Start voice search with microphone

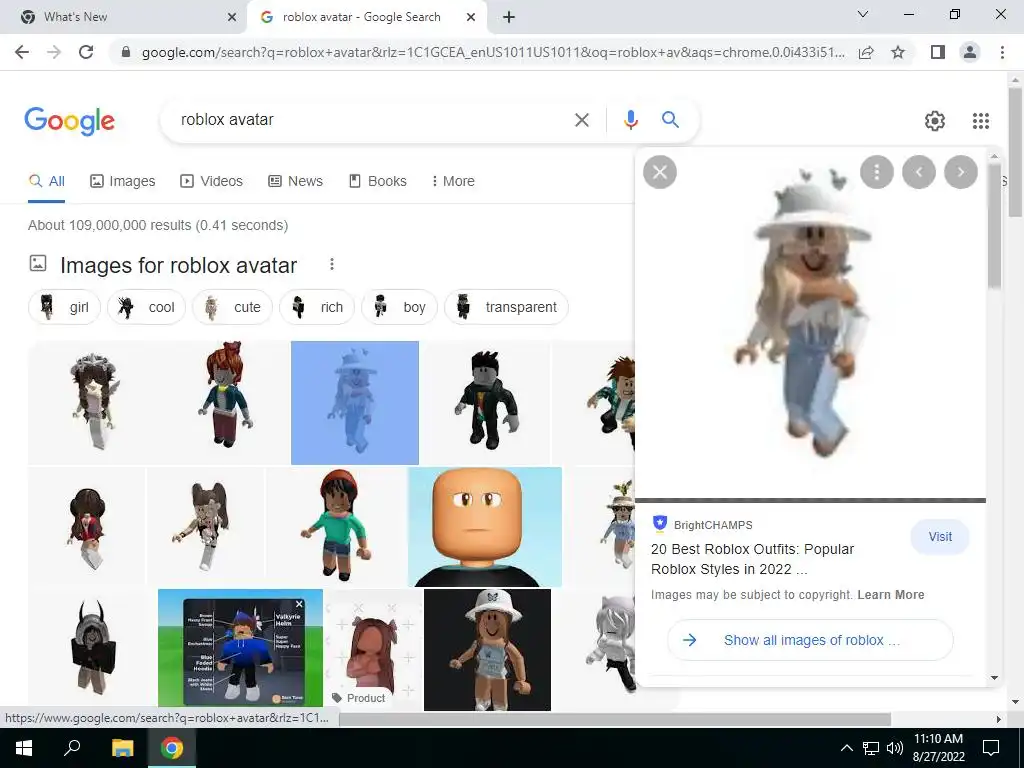pyautogui.click(x=630, y=120)
